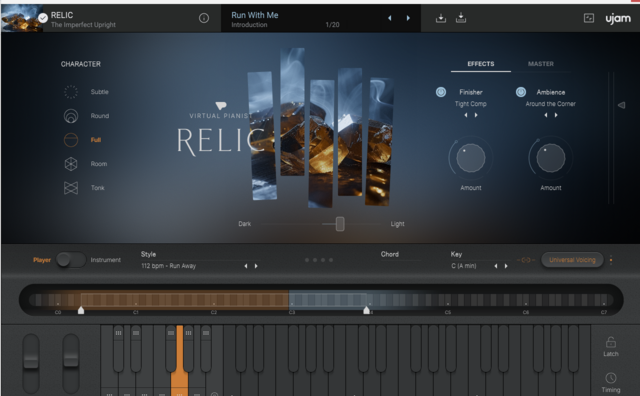Screen dimensions: 640x396
Task: Click the second black key with pattern icon
Action: 136,348
